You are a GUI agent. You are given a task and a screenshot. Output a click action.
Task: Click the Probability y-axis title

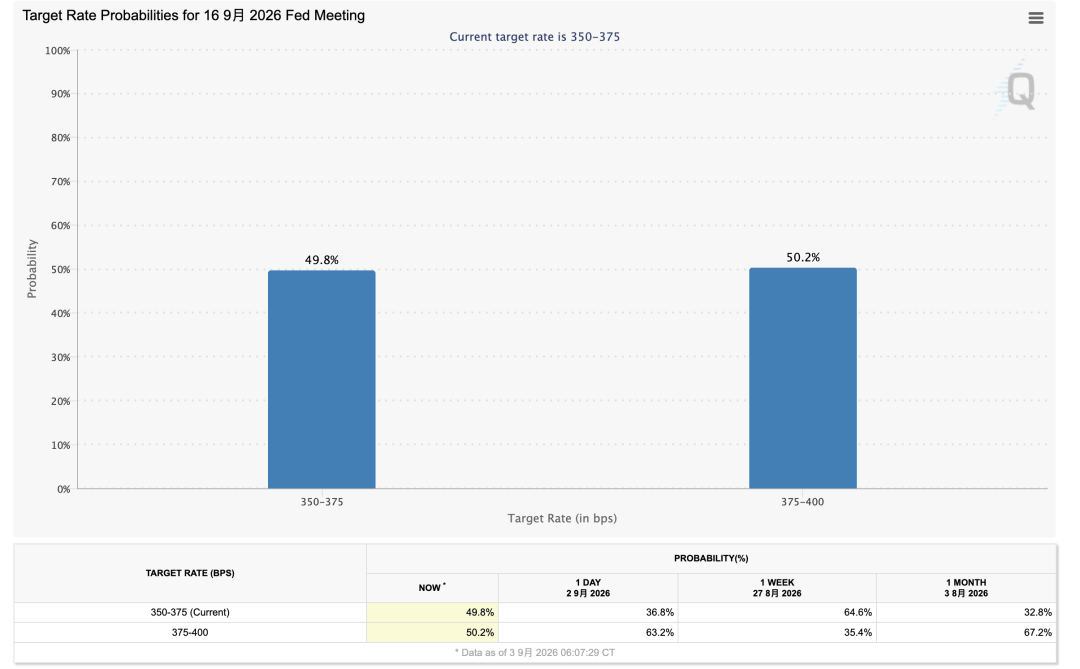click(x=32, y=269)
